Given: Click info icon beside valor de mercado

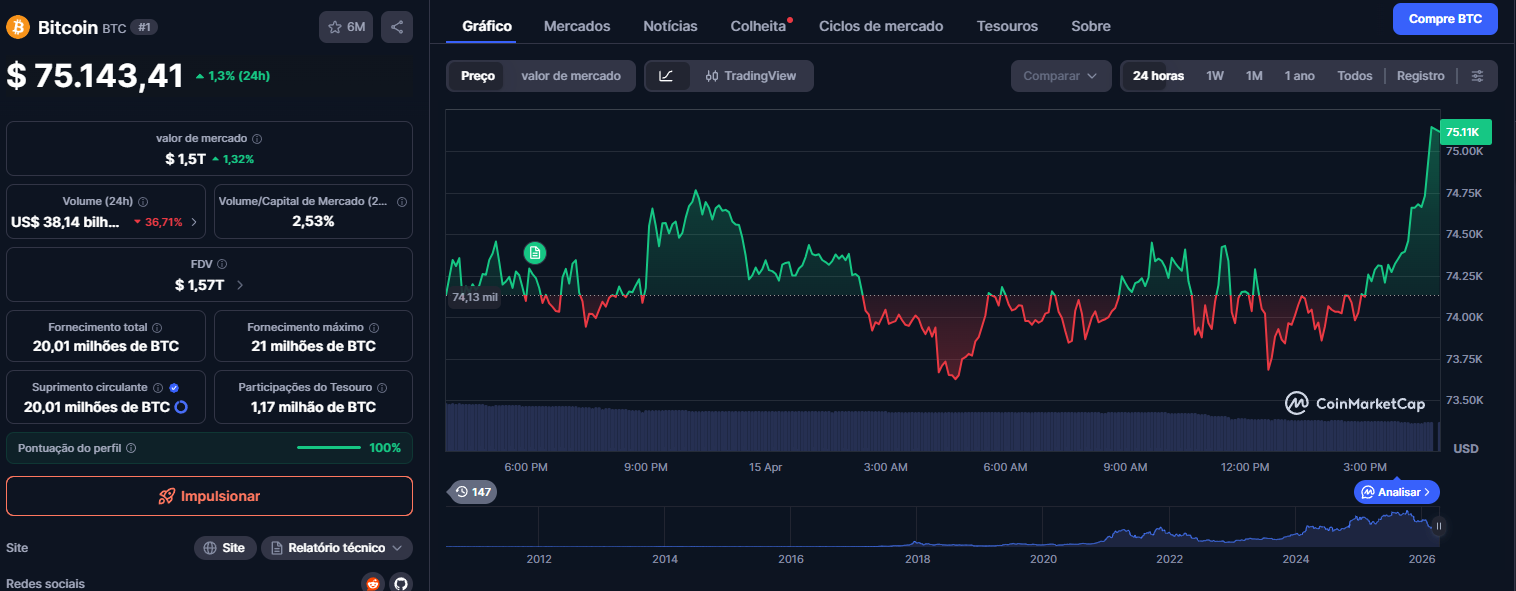Looking at the screenshot, I should (x=257, y=139).
